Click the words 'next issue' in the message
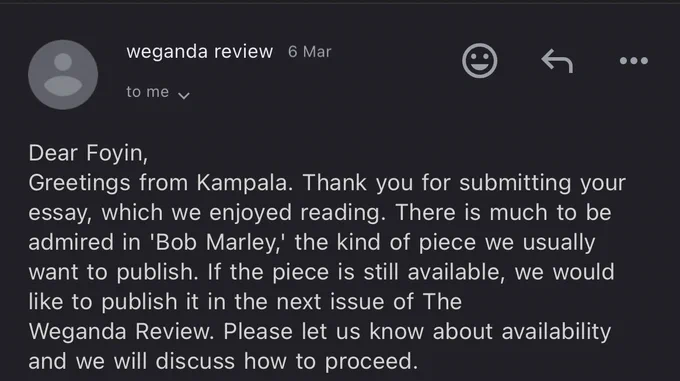The image size is (680, 381). click(x=330, y=302)
